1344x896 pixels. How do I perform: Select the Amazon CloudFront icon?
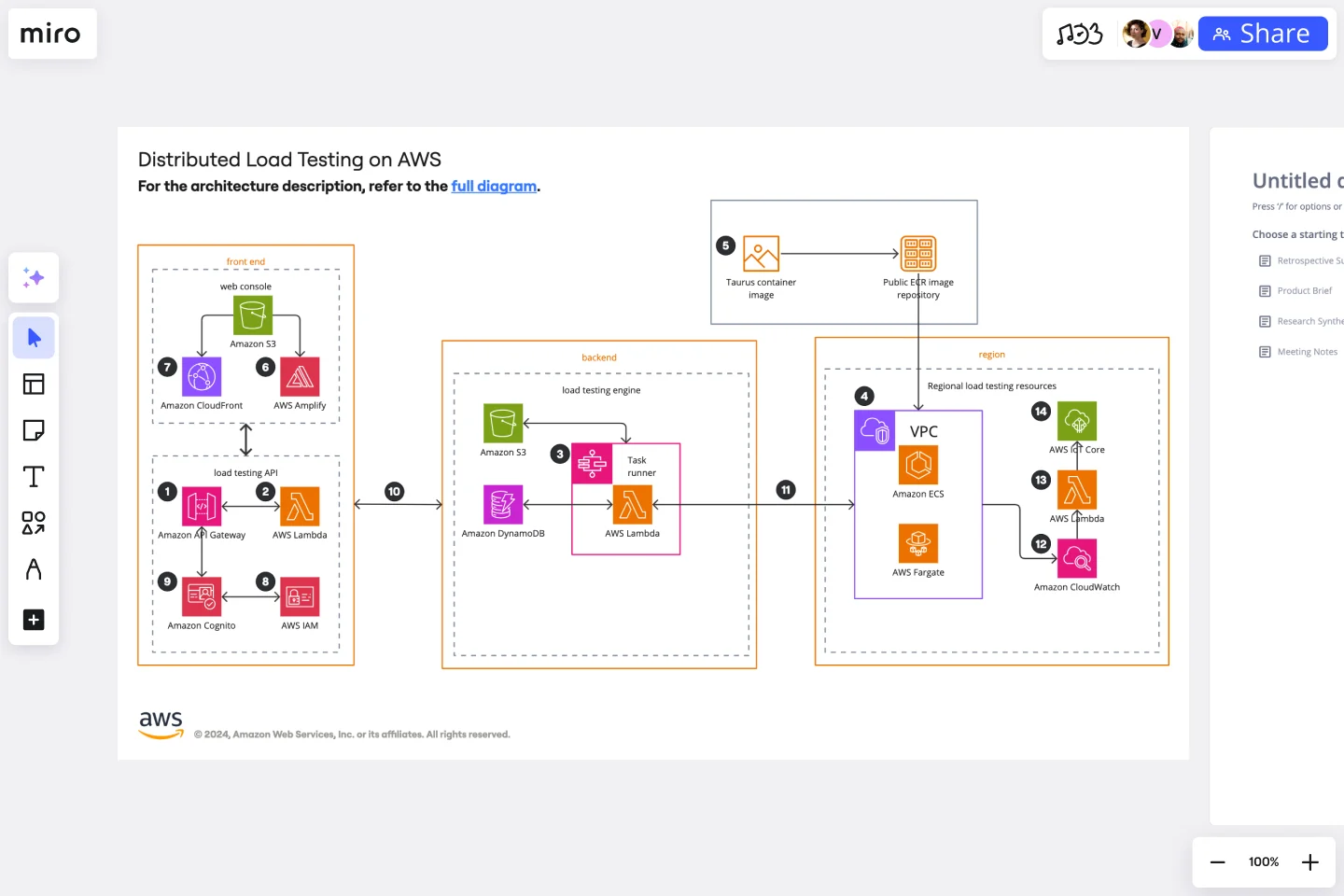click(202, 377)
